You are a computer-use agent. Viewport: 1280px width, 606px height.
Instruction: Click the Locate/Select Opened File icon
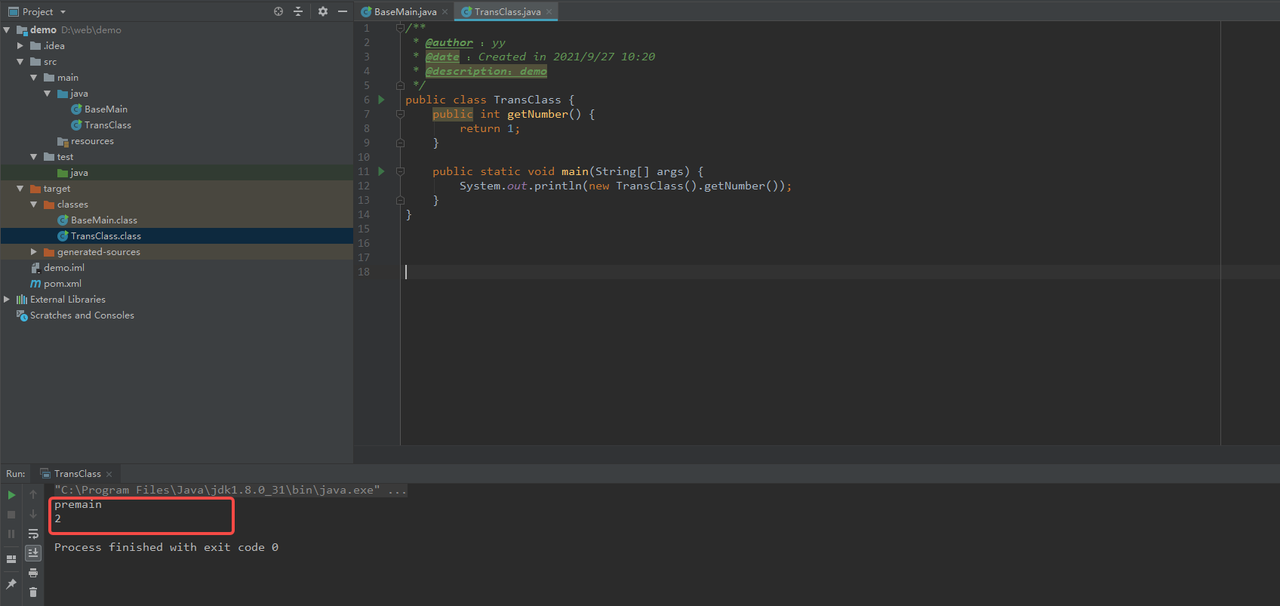tap(278, 12)
